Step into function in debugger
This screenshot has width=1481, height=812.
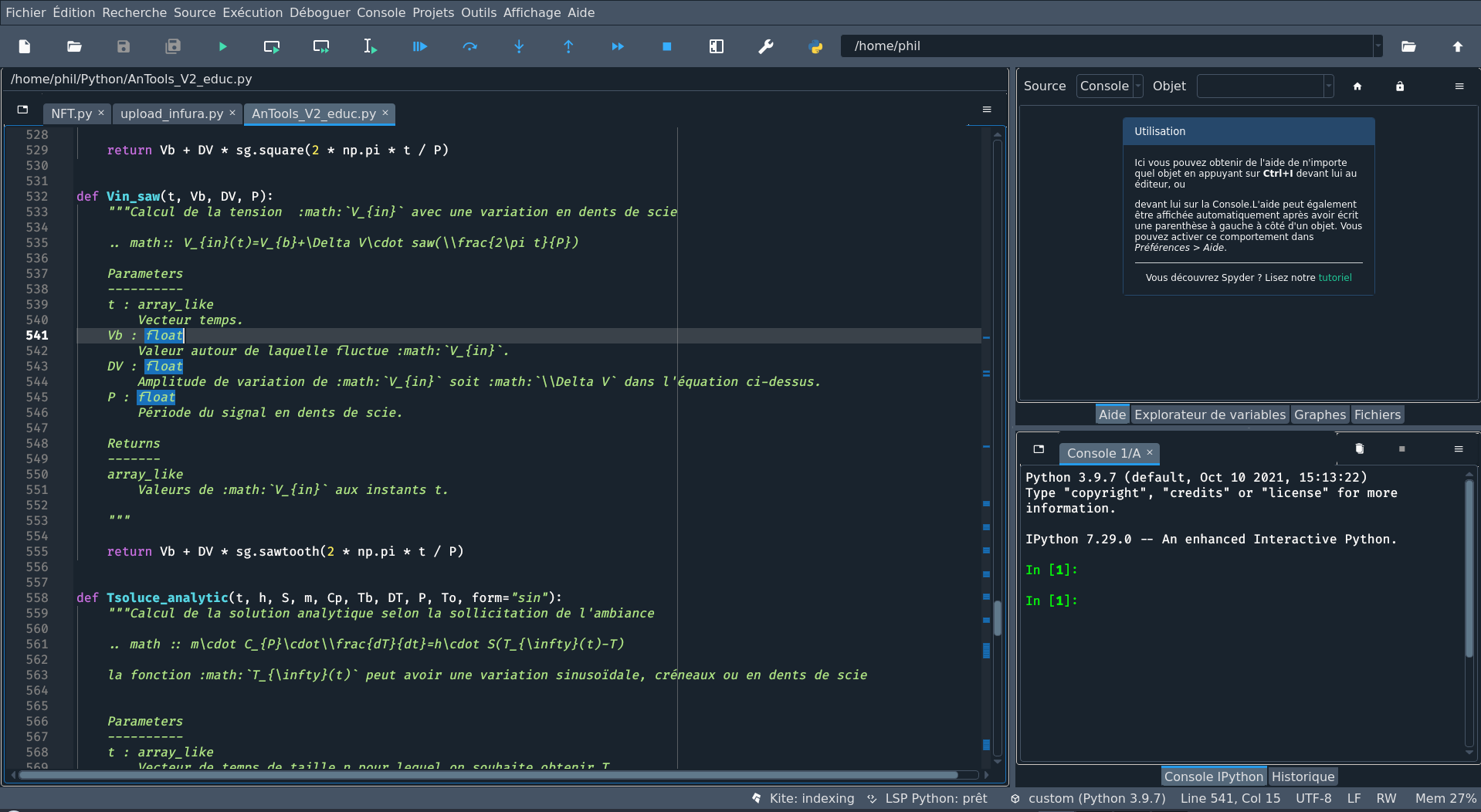click(x=519, y=46)
